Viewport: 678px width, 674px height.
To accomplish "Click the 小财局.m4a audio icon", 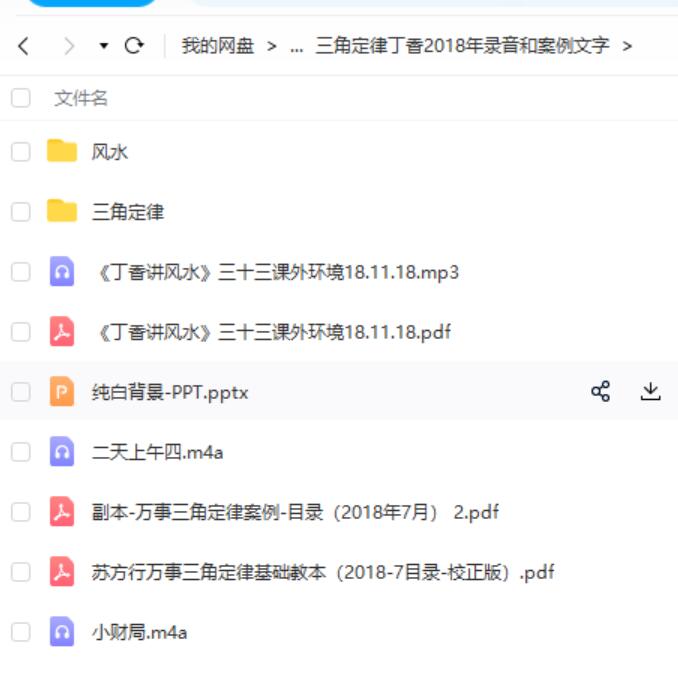I will [x=62, y=631].
